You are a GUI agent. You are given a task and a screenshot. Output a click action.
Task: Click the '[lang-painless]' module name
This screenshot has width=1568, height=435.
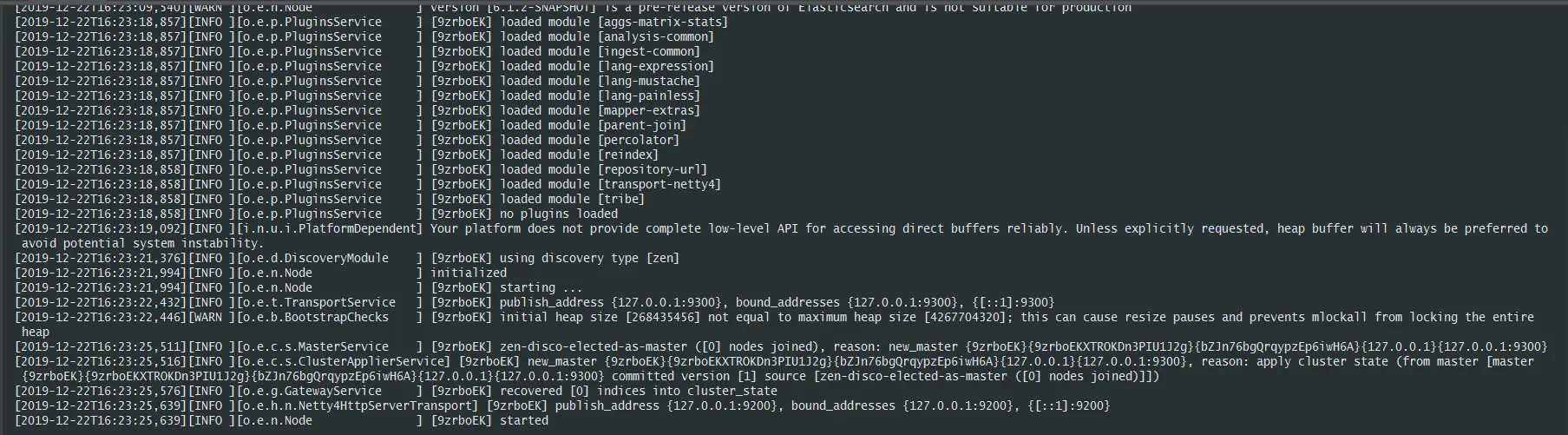coord(649,96)
